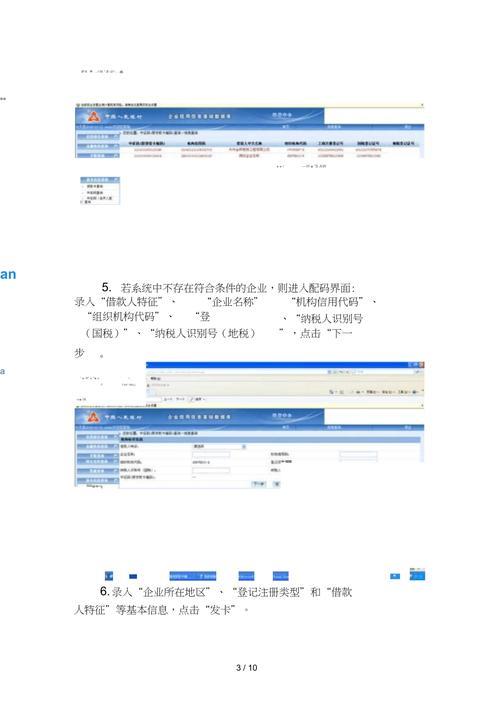The image size is (500, 708).
Task: Select the second company name in results table
Action: point(249,156)
